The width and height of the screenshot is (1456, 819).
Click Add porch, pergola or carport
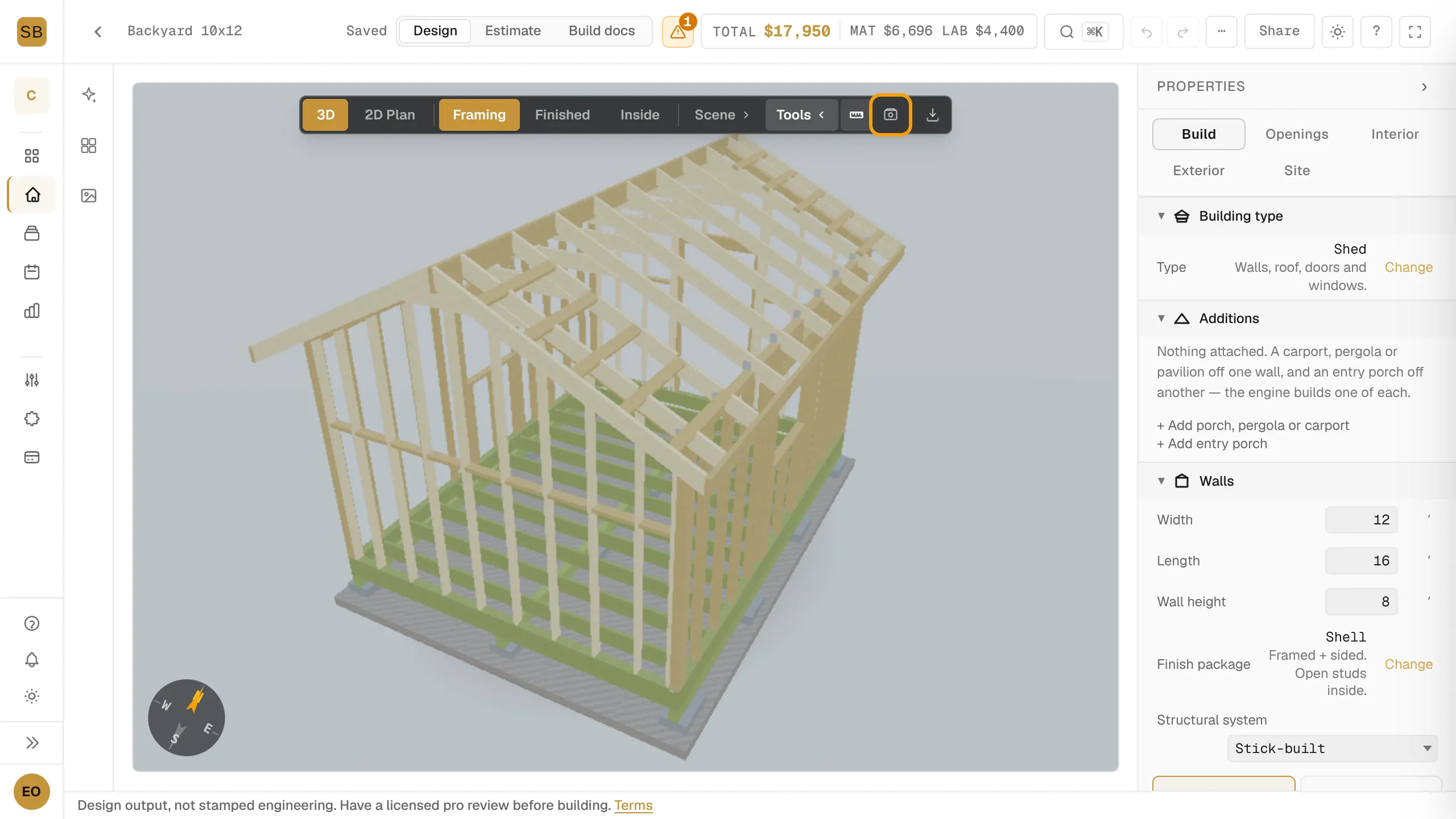pos(1253,425)
